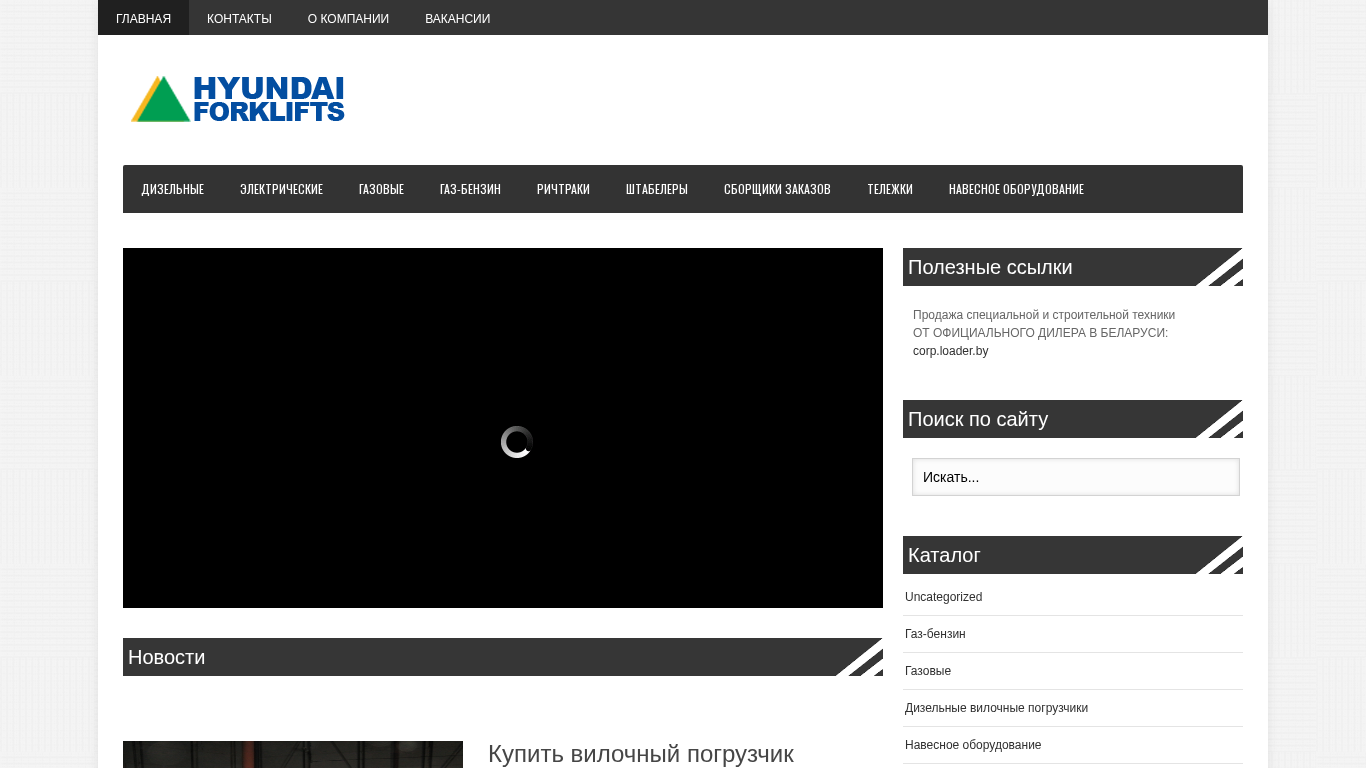Navigate to the Ричтраки section
Screen dimensions: 1366x768
(x=563, y=189)
